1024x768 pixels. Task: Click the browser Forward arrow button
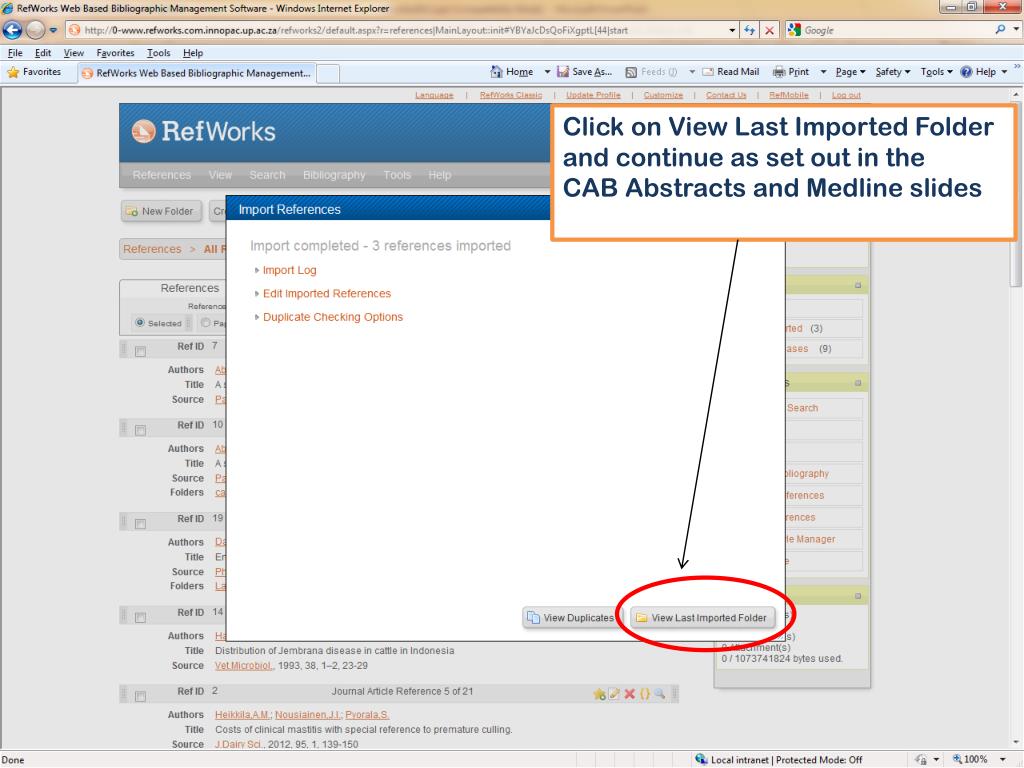tap(35, 30)
